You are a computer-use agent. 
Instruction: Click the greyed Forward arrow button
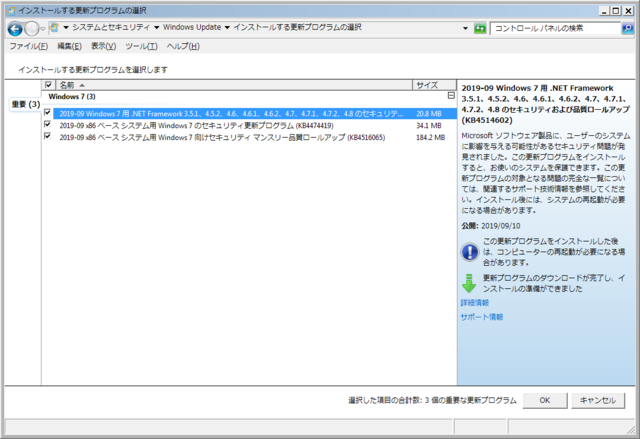pos(31,29)
